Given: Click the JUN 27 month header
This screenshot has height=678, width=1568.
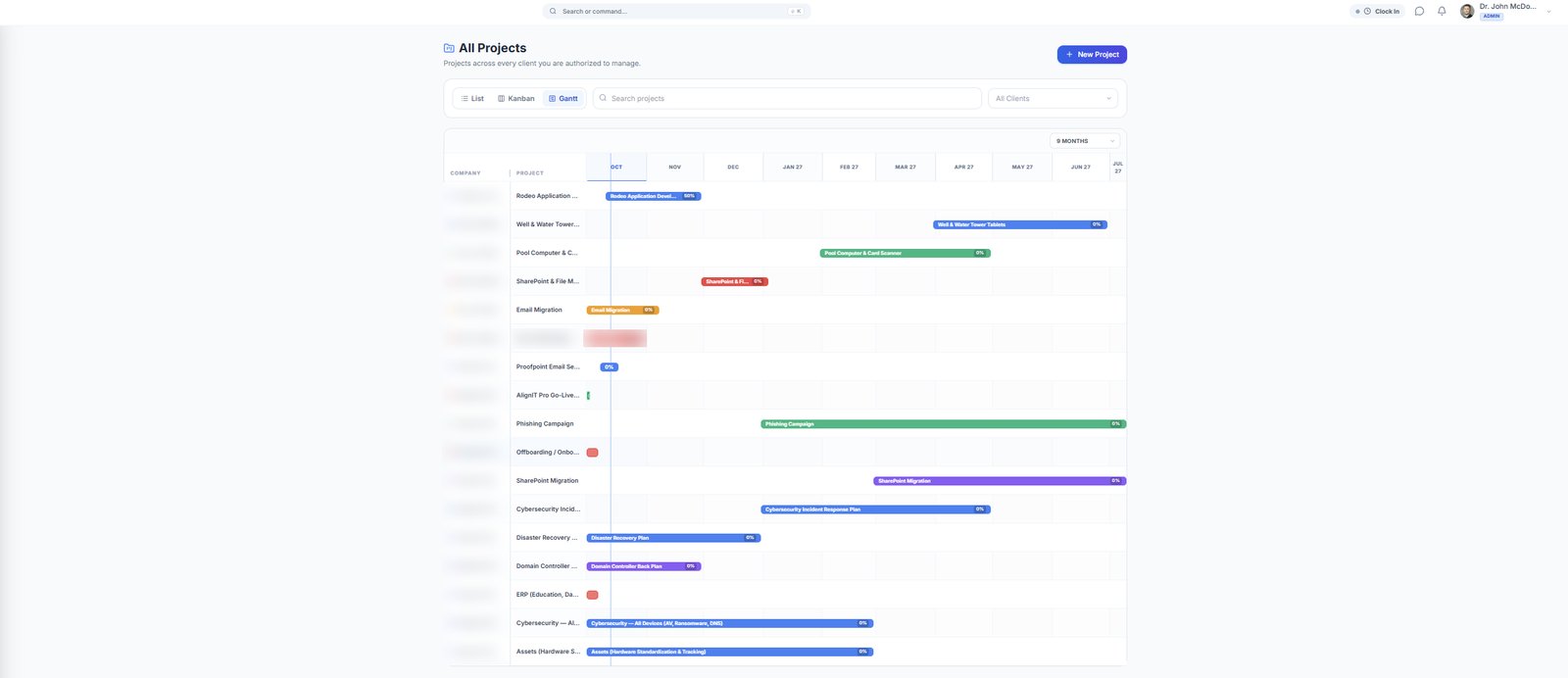Looking at the screenshot, I should click(x=1081, y=168).
